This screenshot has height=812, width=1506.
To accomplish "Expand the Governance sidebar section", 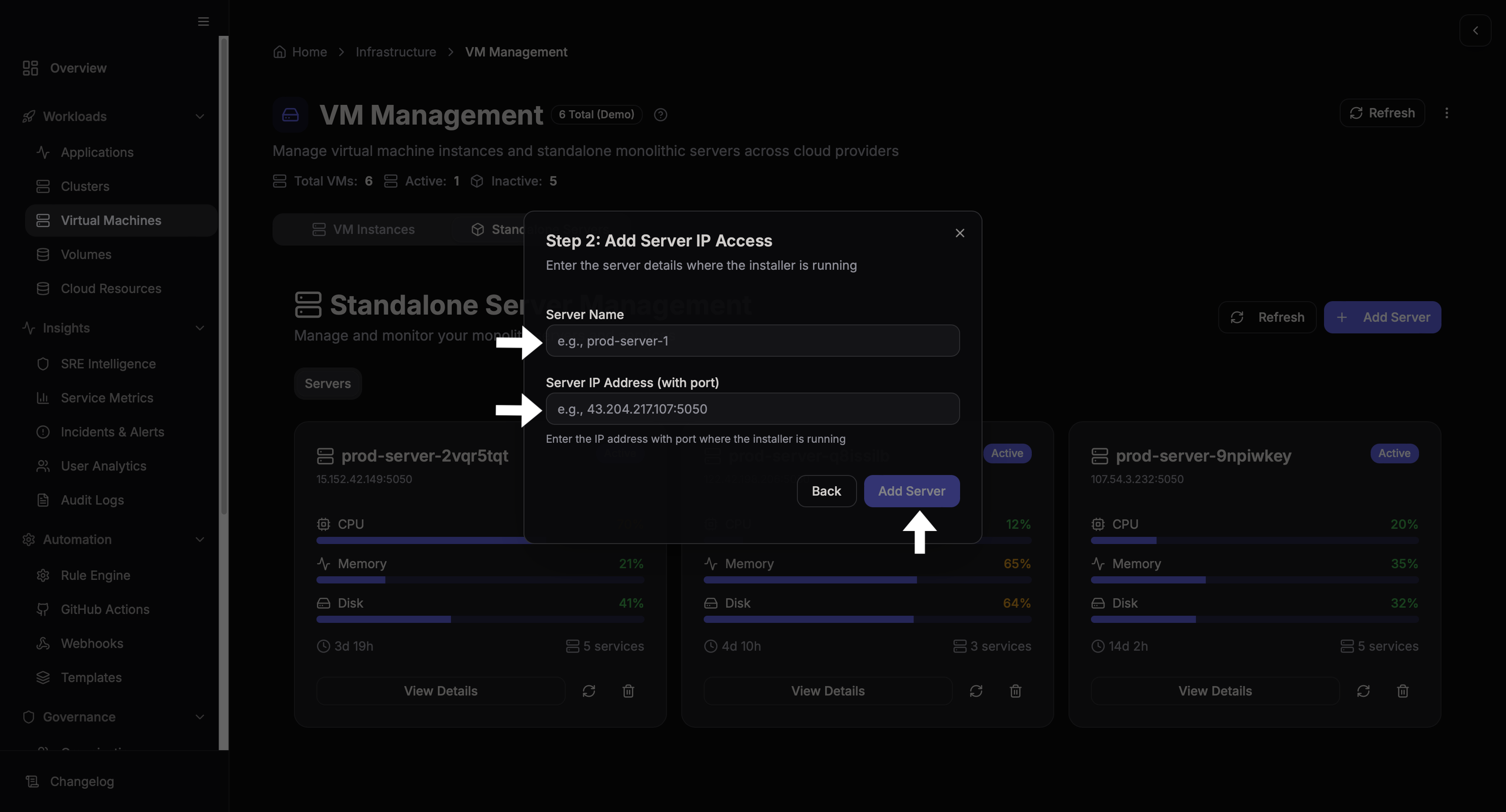I will coord(200,717).
